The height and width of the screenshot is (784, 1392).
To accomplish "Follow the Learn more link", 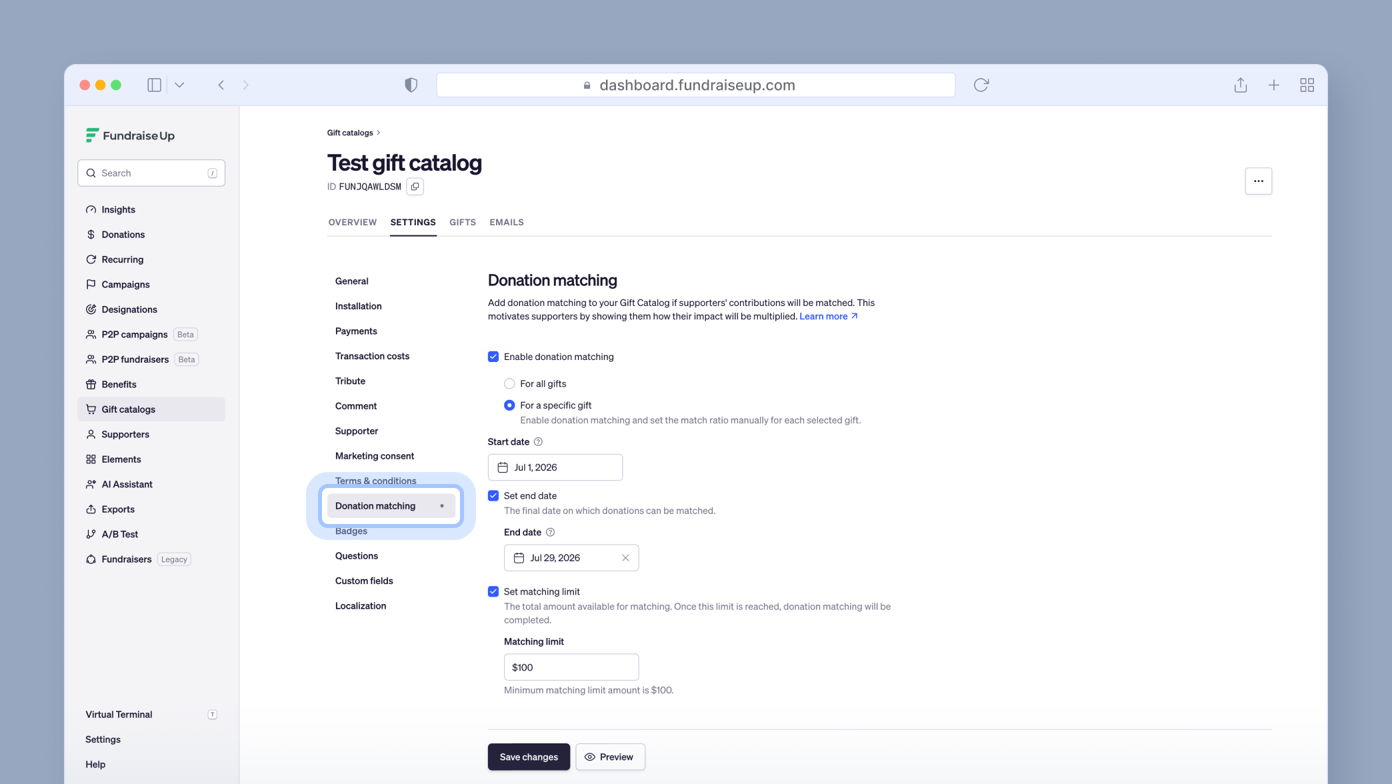I will coord(828,316).
